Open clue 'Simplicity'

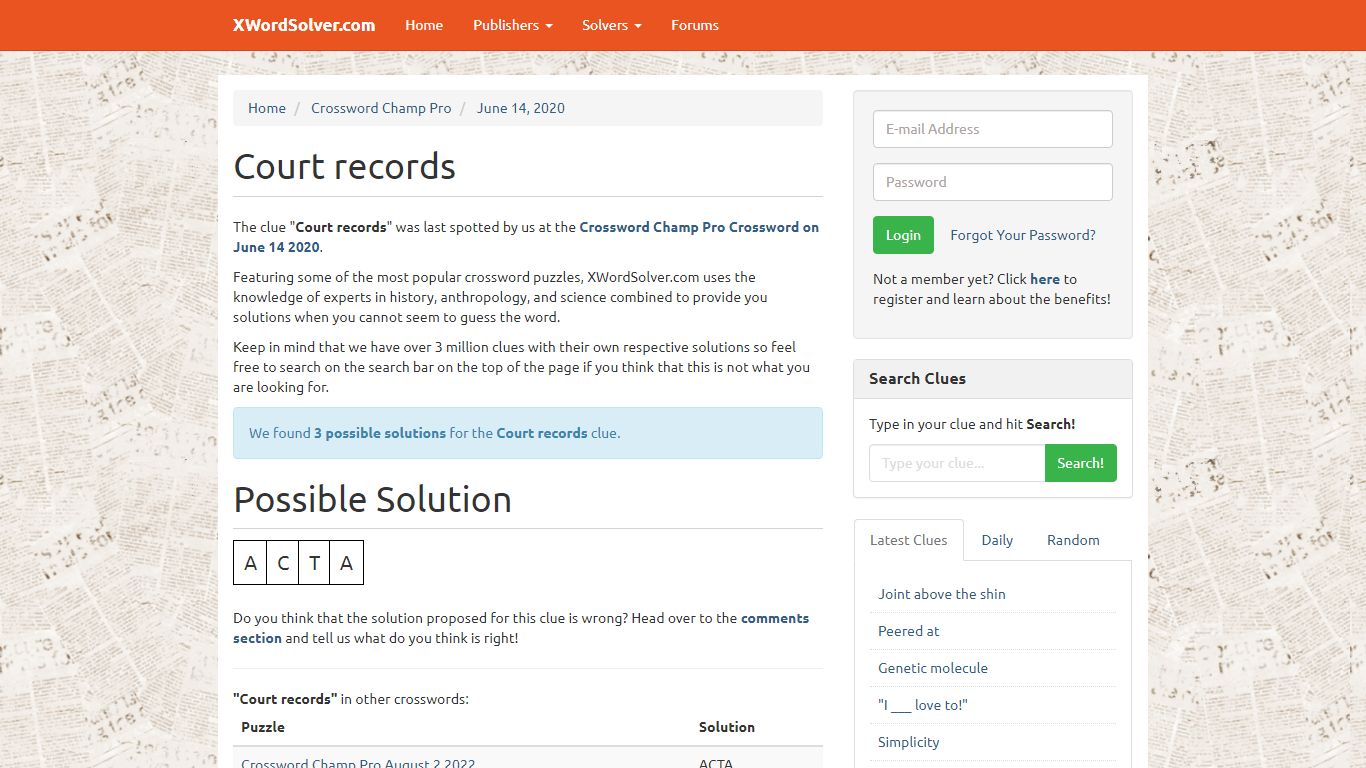[x=909, y=742]
